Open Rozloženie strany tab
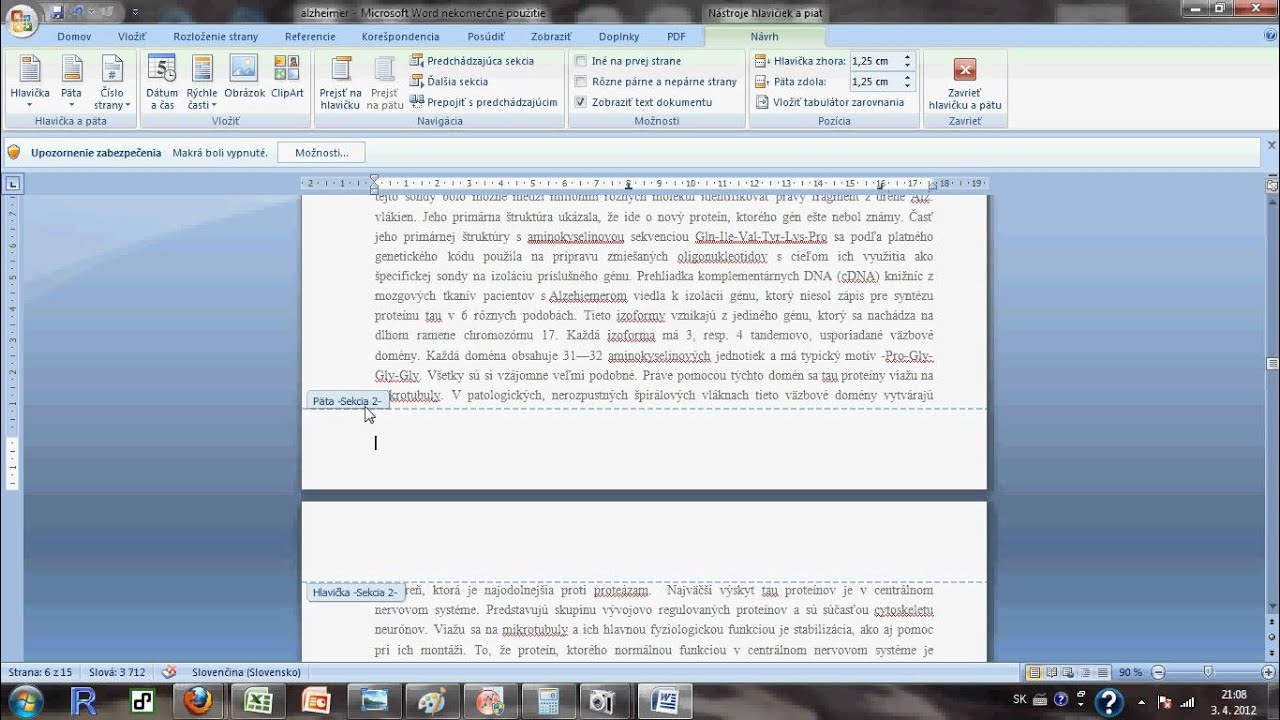This screenshot has width=1280, height=720. tap(215, 36)
